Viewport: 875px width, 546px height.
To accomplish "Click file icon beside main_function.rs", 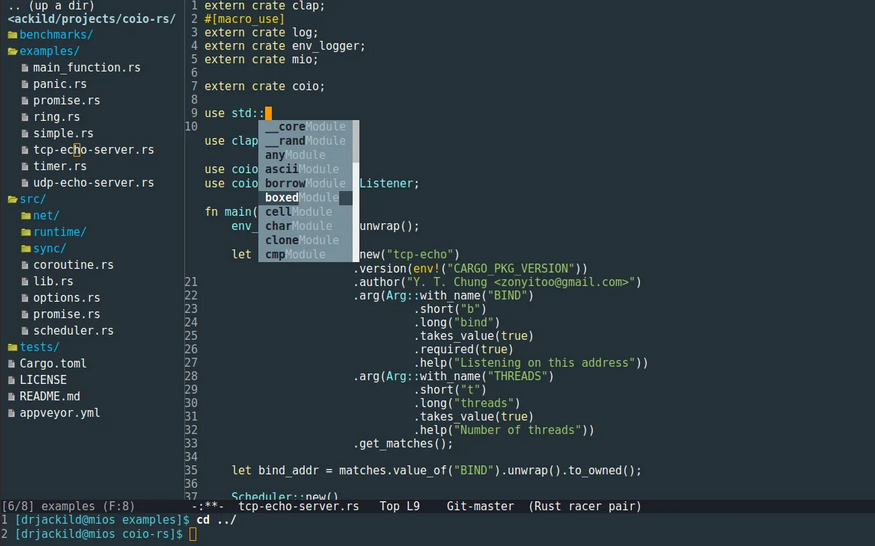I will 25,68.
